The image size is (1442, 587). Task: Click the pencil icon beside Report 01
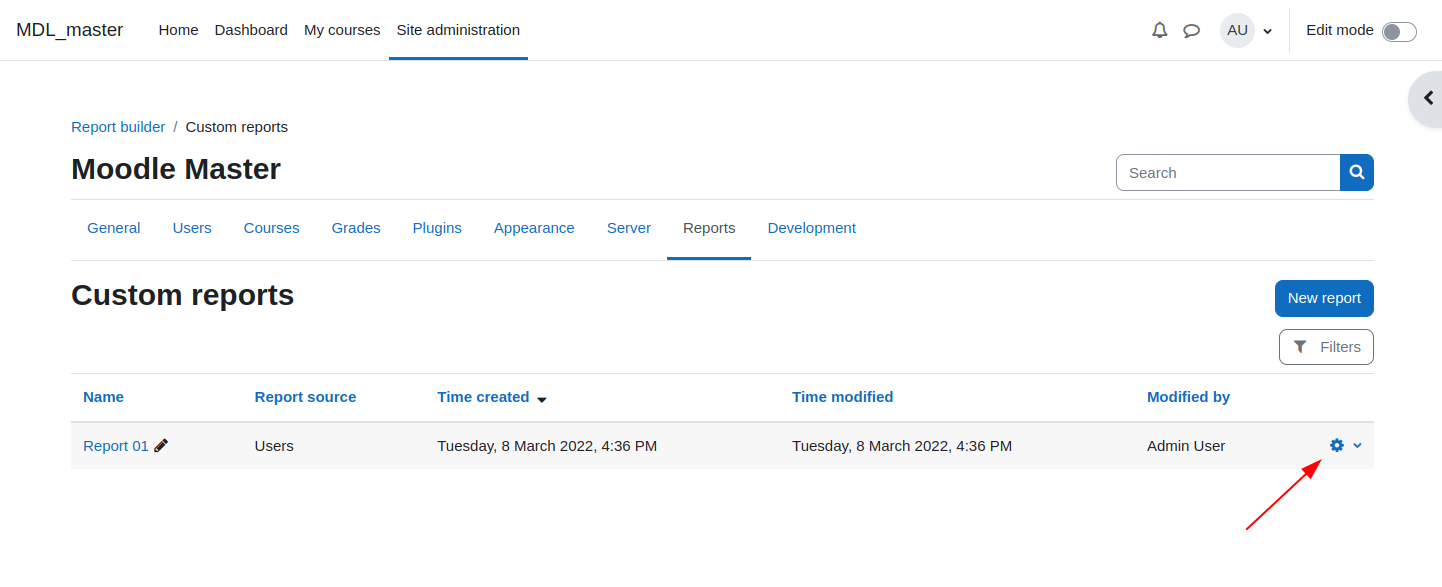(x=161, y=445)
